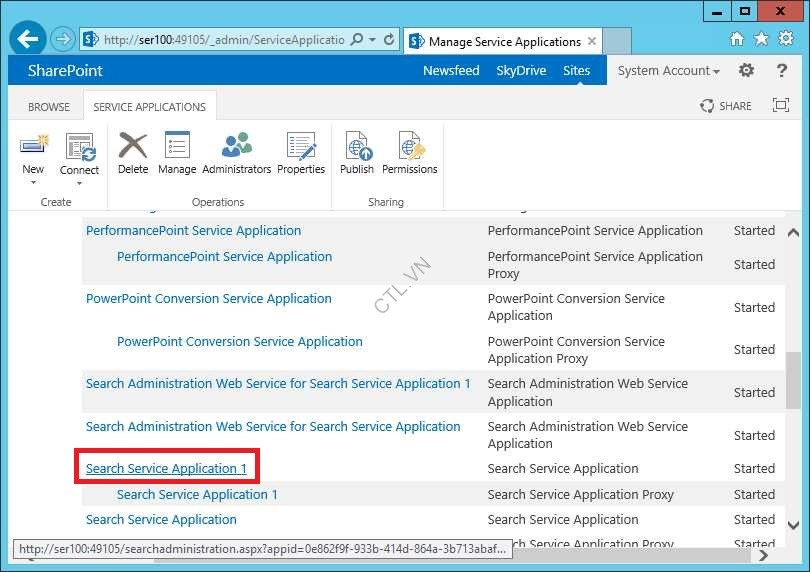Switch to the BROWSE ribbon tab
The width and height of the screenshot is (810, 572).
tap(49, 107)
